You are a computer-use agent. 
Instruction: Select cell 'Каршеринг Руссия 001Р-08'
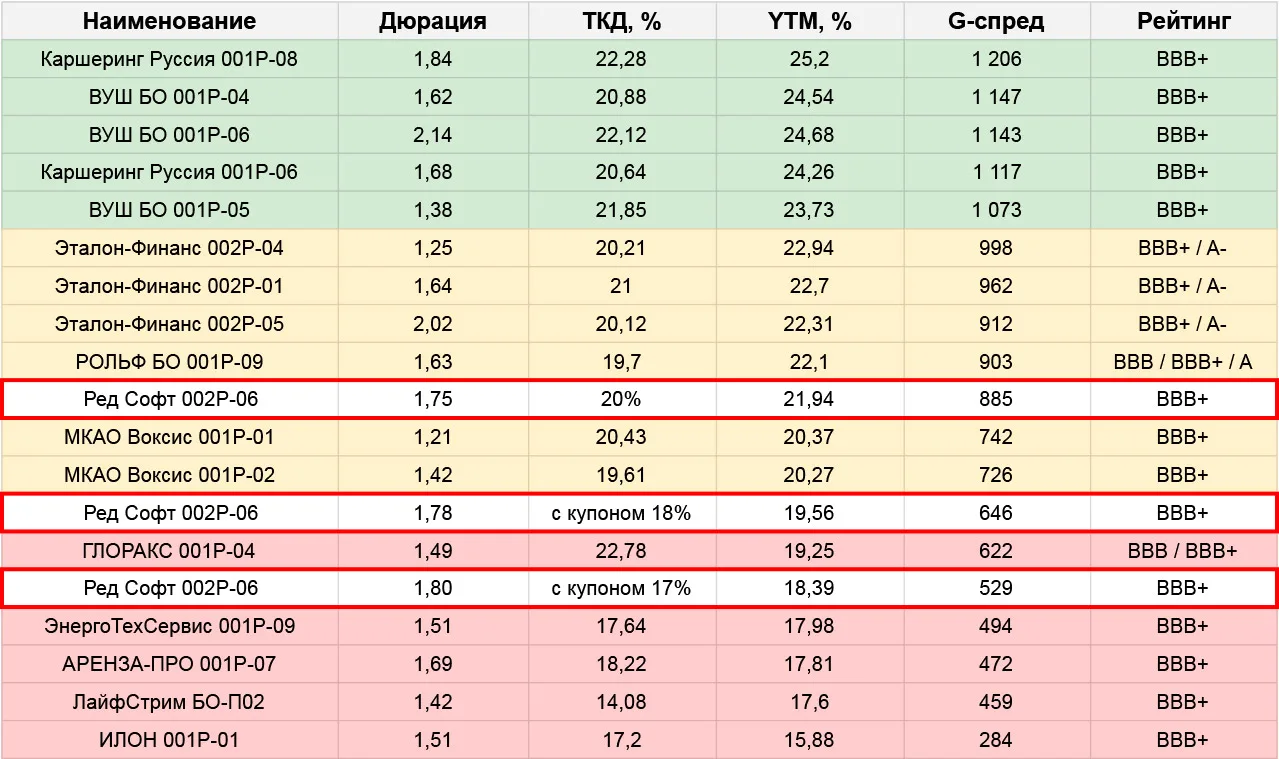(x=169, y=59)
